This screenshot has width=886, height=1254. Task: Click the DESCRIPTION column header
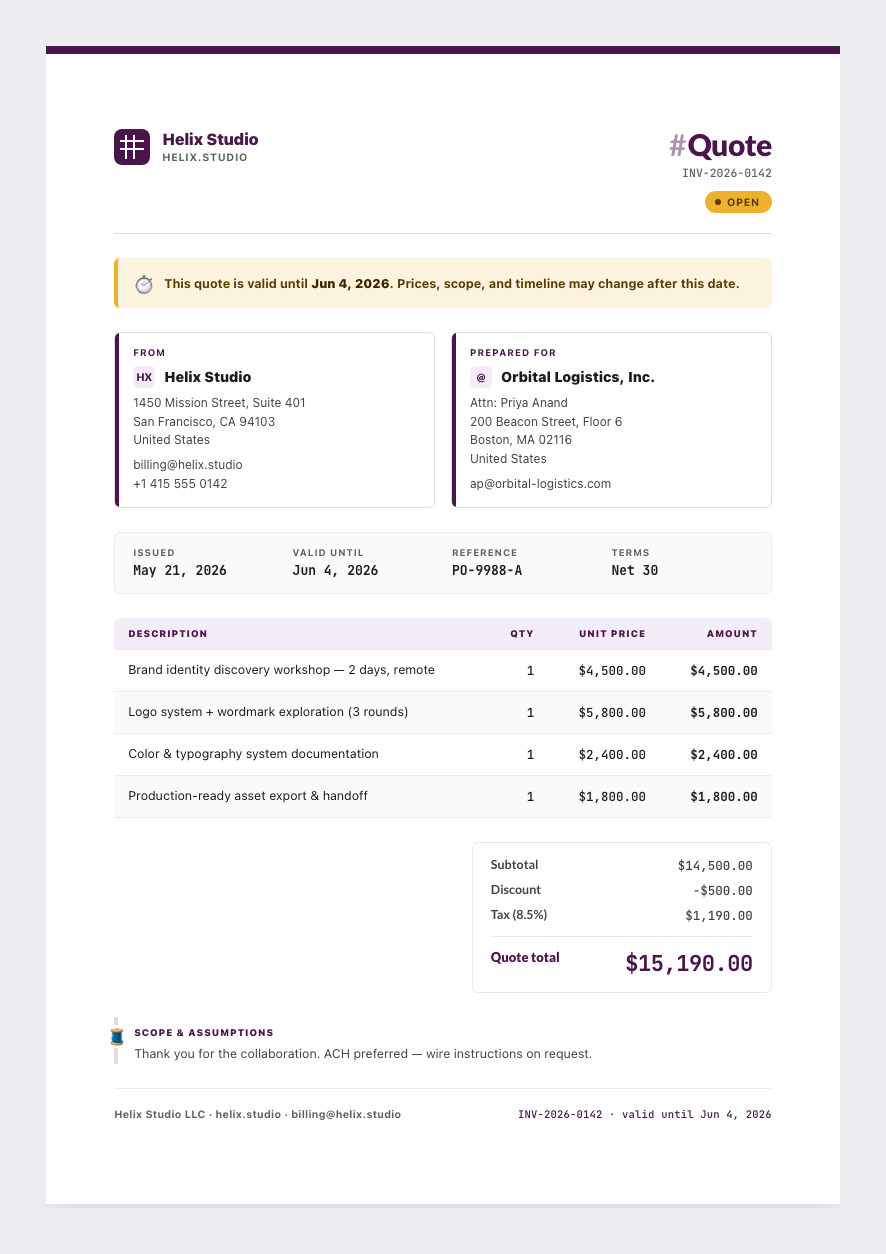(168, 634)
